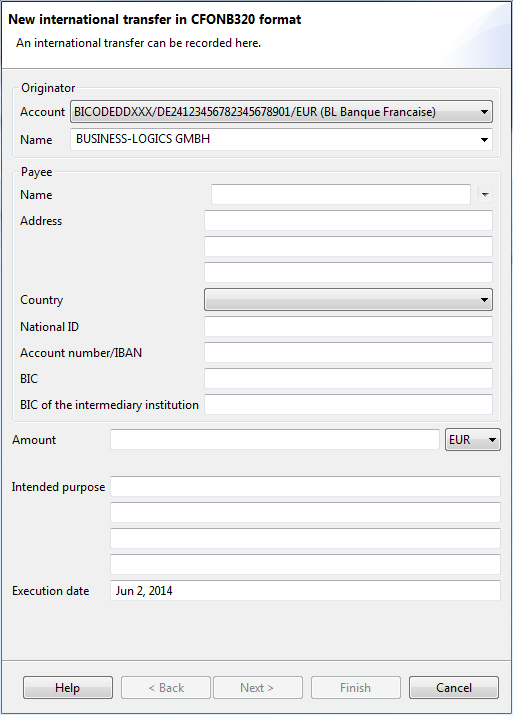Click the third Address line field

348,272
